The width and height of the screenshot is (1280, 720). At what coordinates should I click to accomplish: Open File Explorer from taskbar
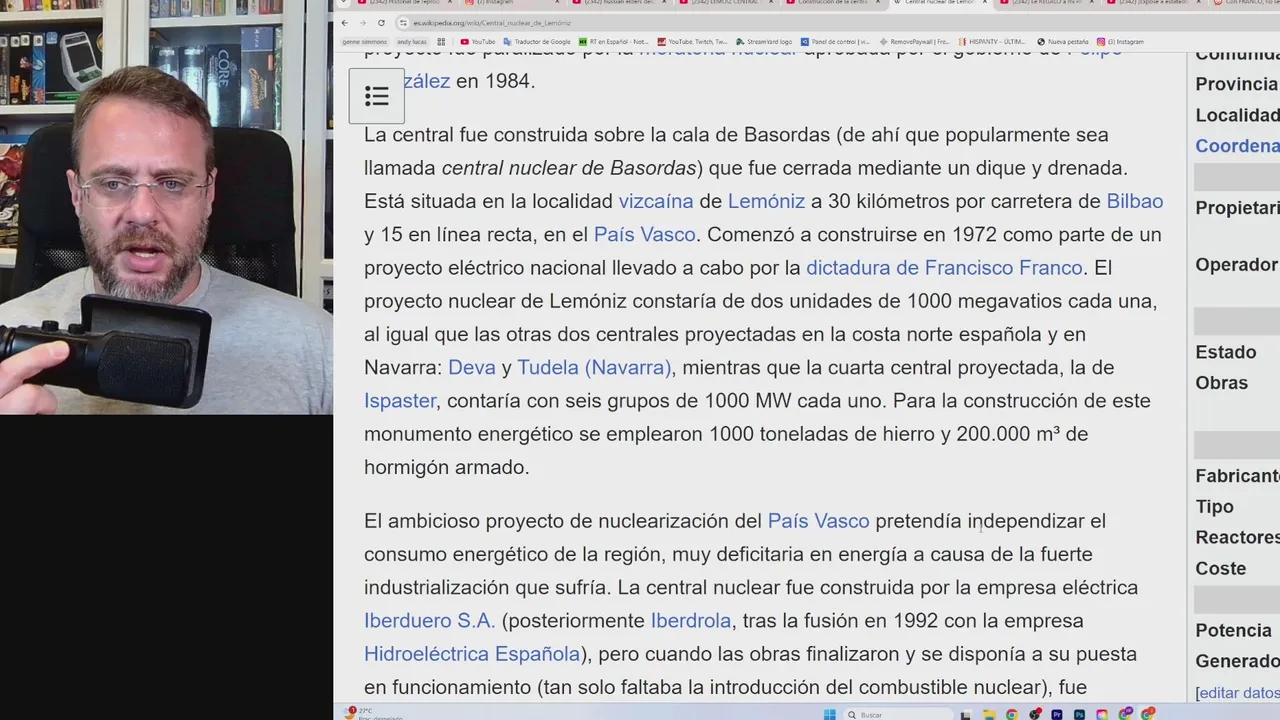click(990, 714)
